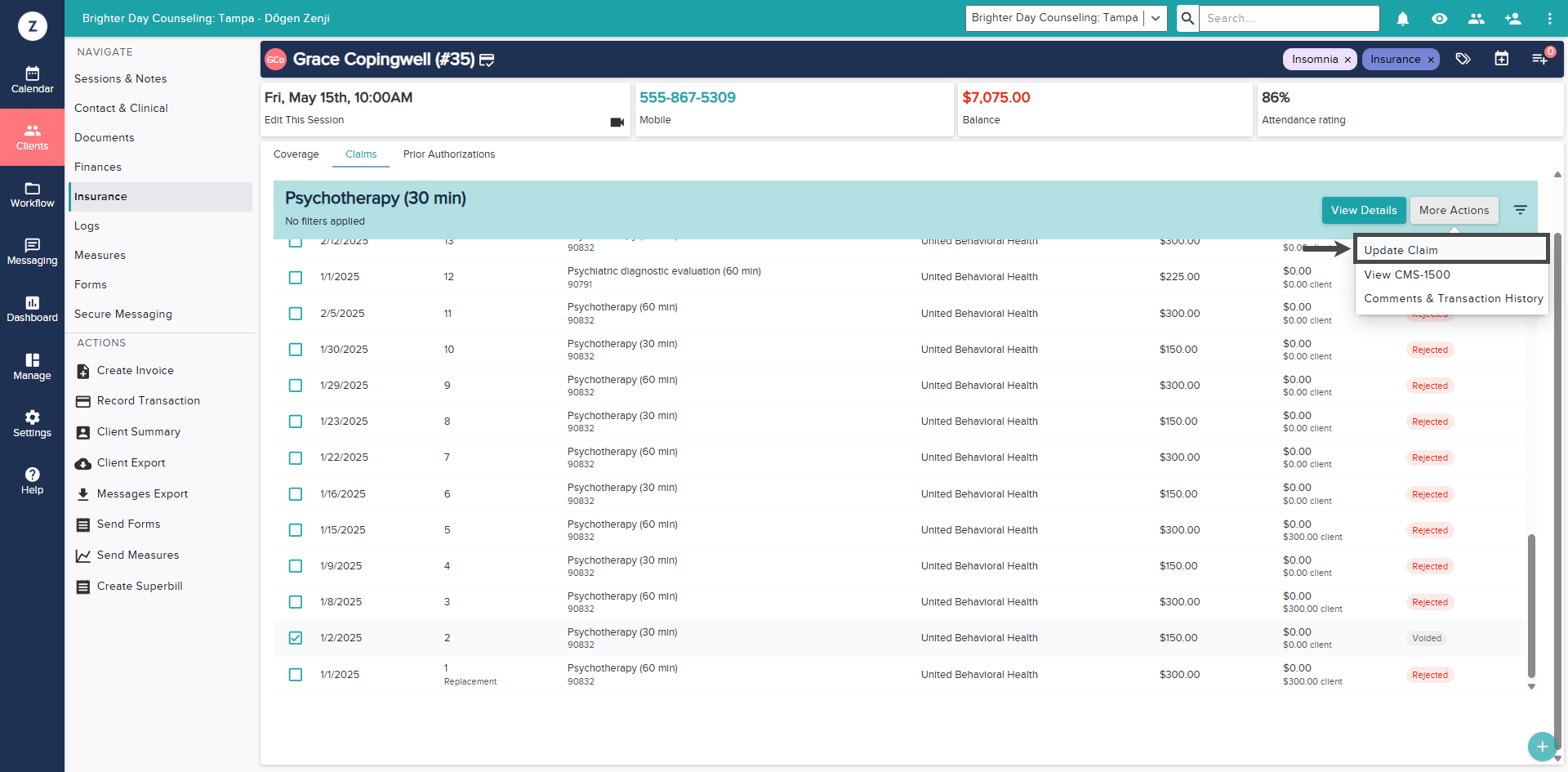The height and width of the screenshot is (772, 1568).
Task: Click phone number 555-867-5309
Action: 688,97
